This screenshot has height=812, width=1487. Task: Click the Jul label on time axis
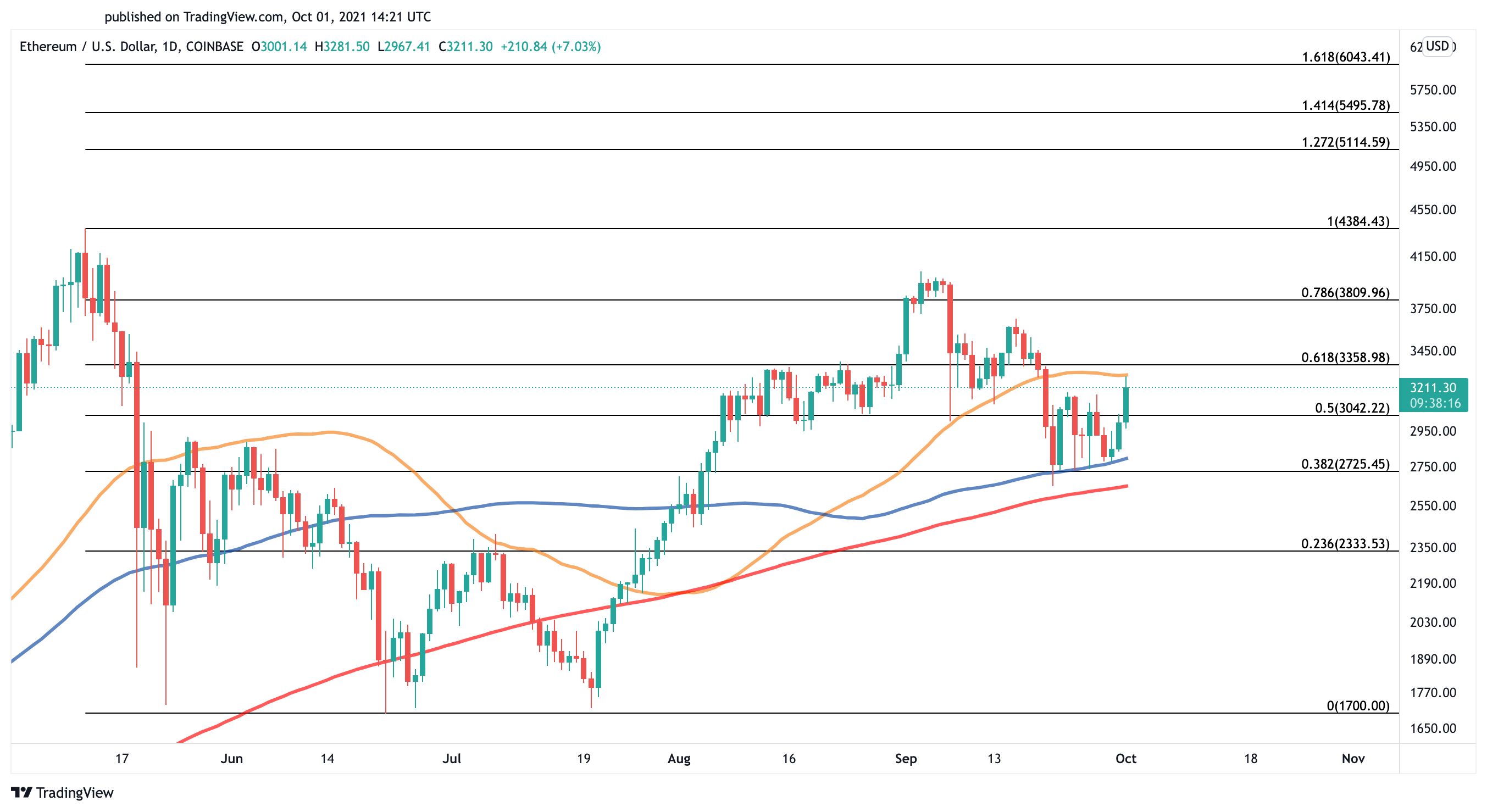pos(451,758)
